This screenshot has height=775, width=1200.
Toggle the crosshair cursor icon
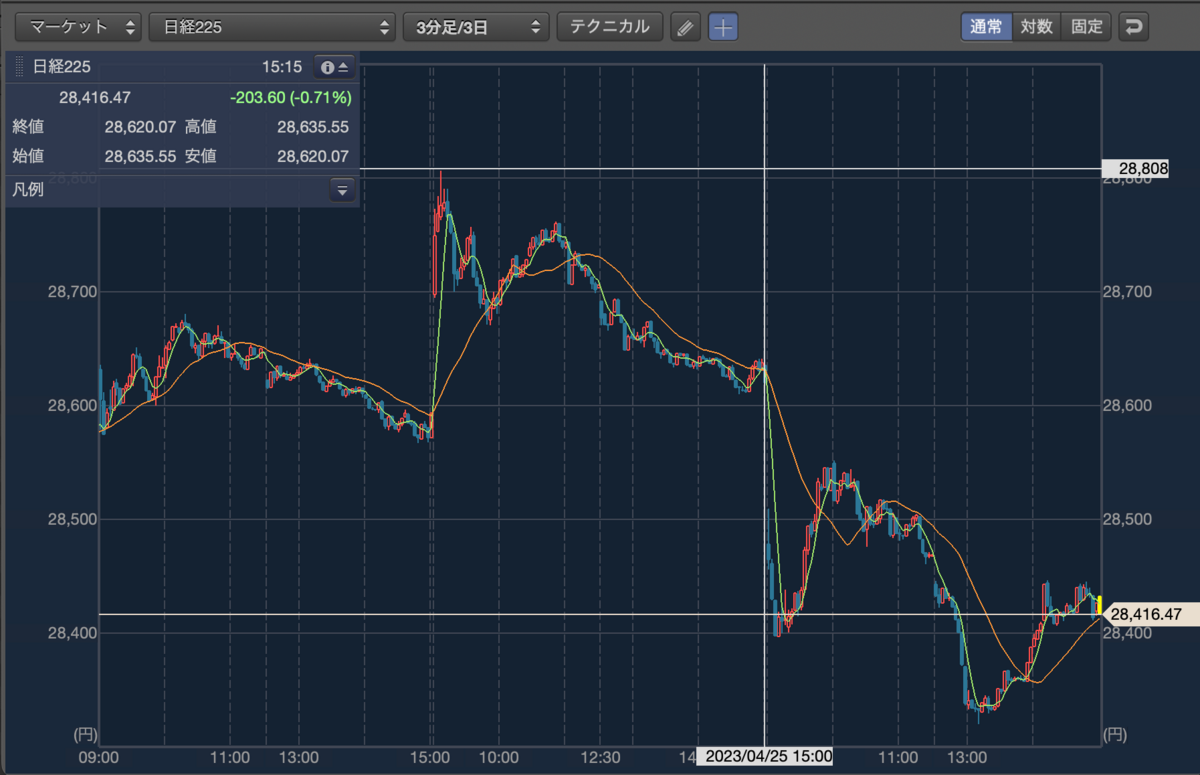tap(723, 28)
